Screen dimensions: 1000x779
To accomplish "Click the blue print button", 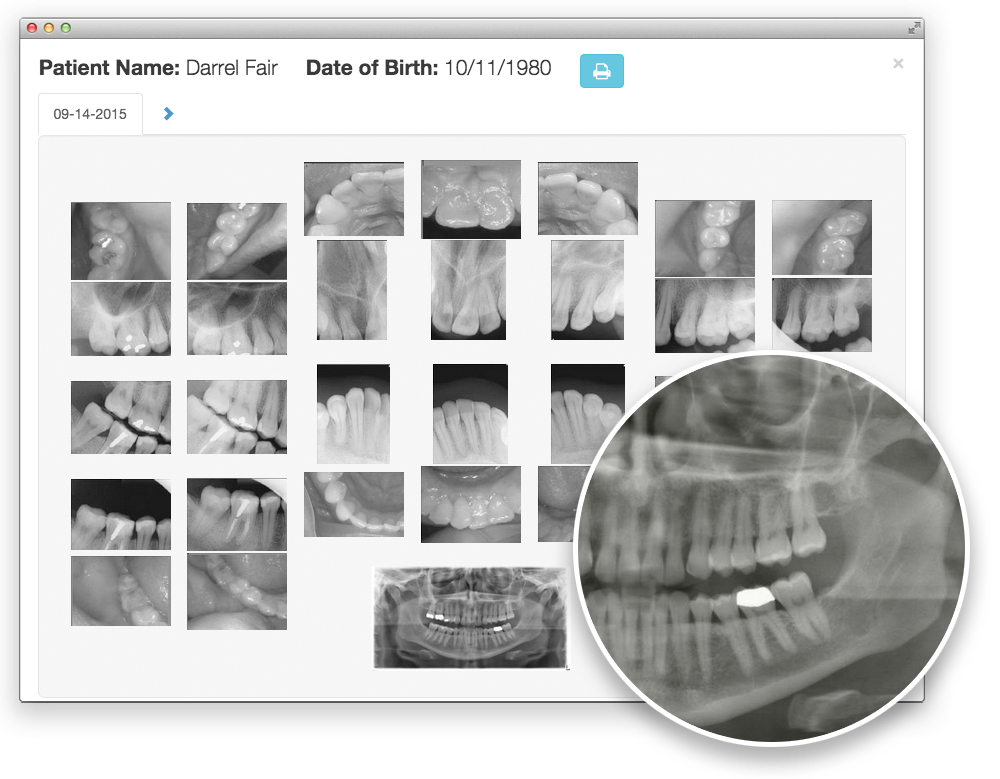I will pyautogui.click(x=601, y=71).
